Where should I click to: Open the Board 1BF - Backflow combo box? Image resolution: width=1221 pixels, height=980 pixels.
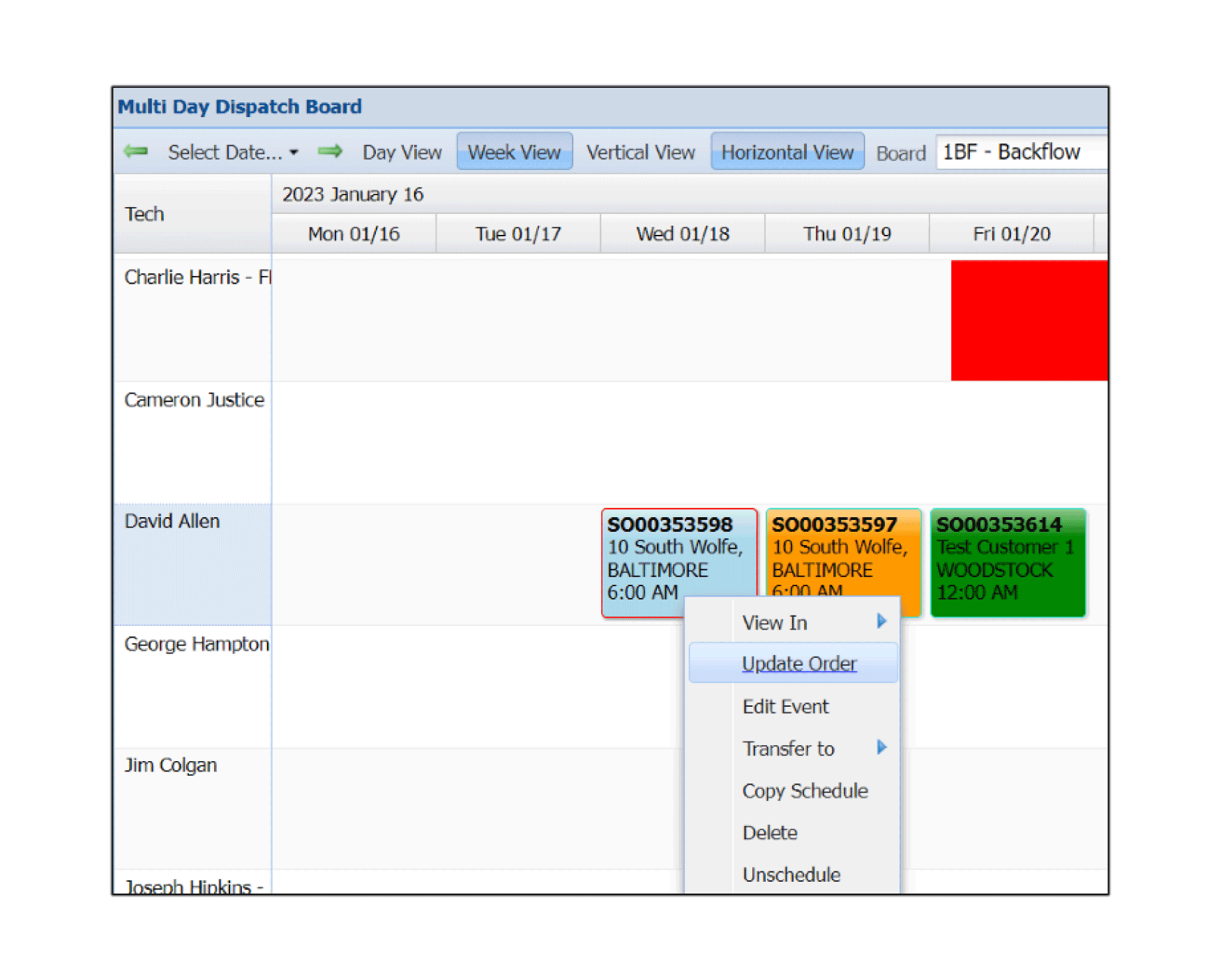1020,152
